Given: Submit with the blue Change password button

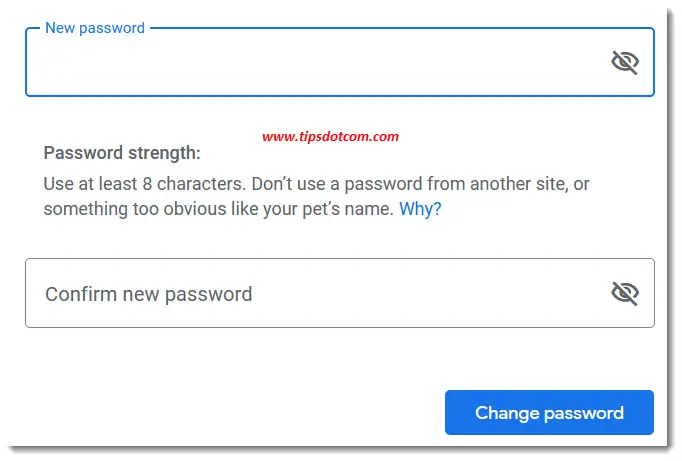Looking at the screenshot, I should (549, 412).
